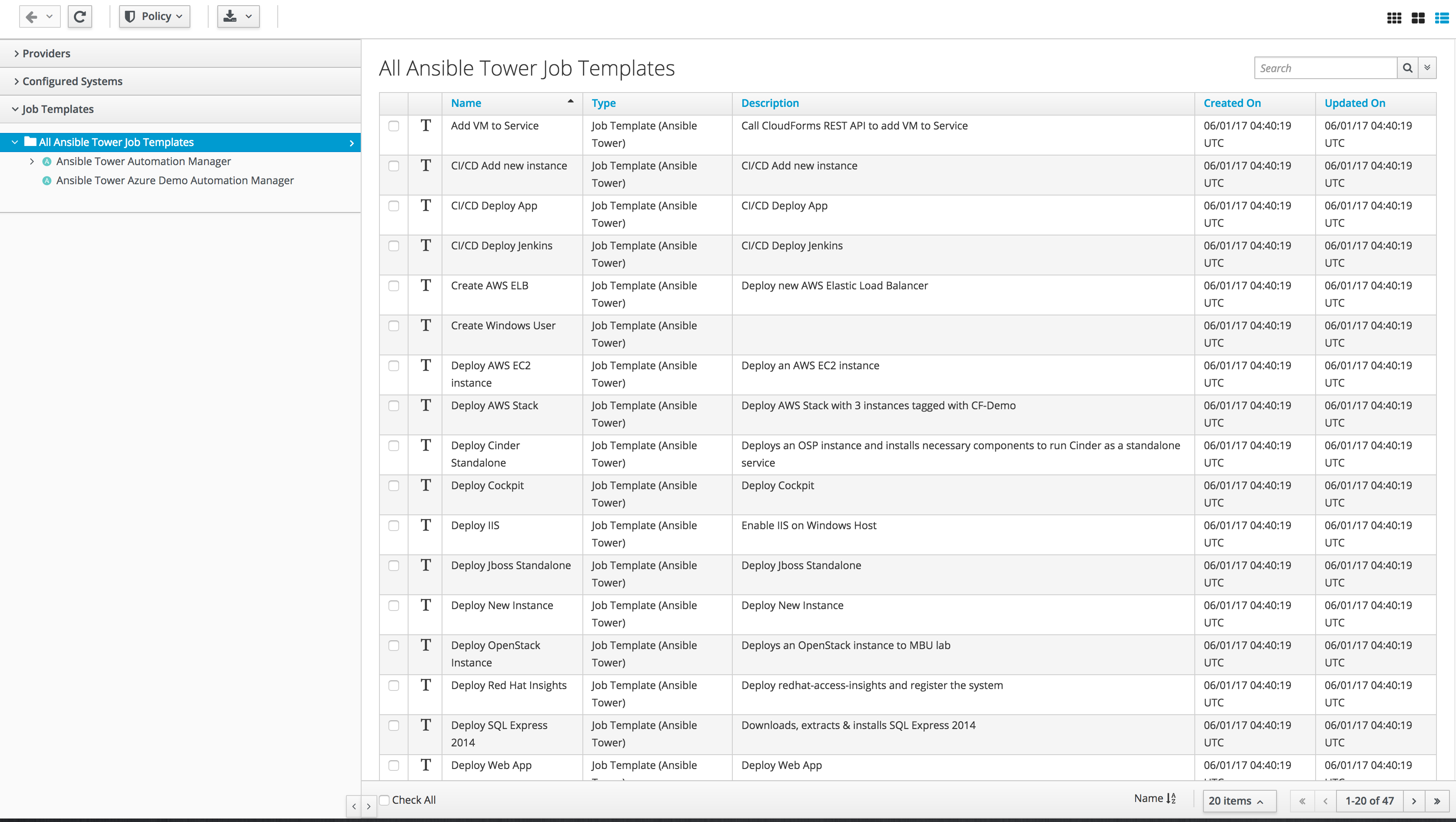1456x822 pixels.
Task: Reload the current page with refresh icon
Action: click(80, 17)
